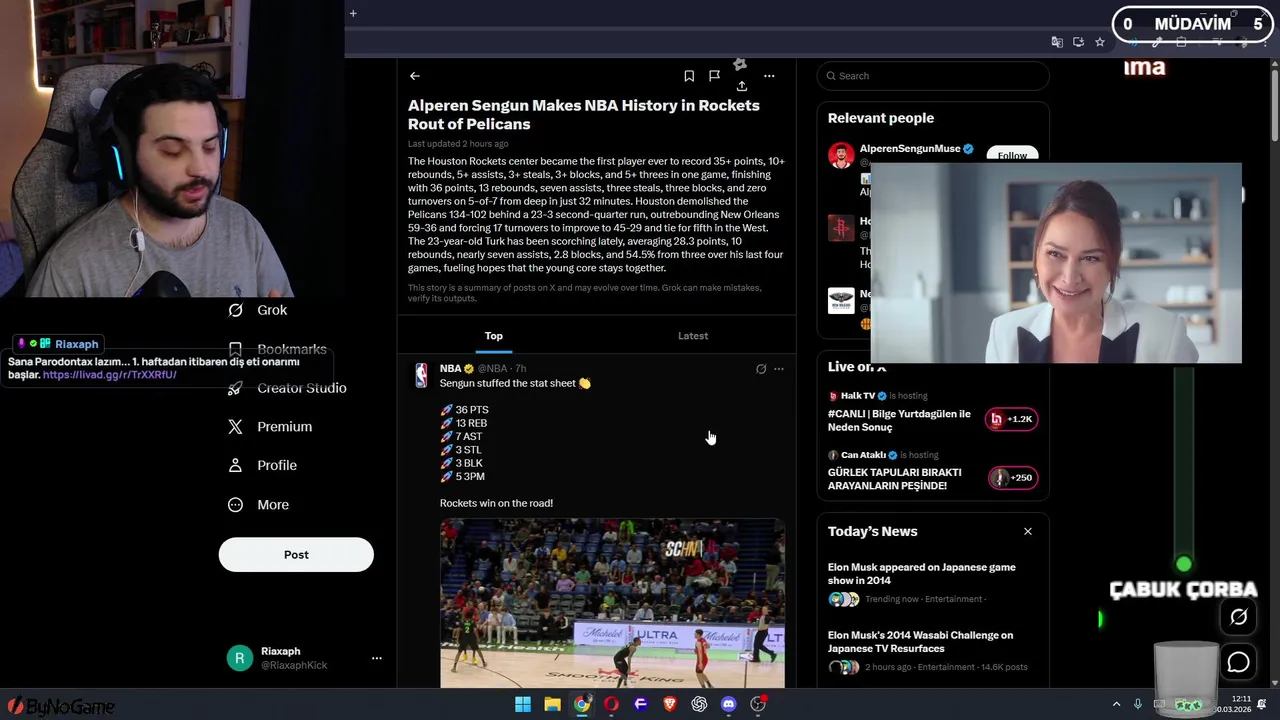
Task: Bookmark the Alperen Sengun story
Action: pyautogui.click(x=689, y=76)
